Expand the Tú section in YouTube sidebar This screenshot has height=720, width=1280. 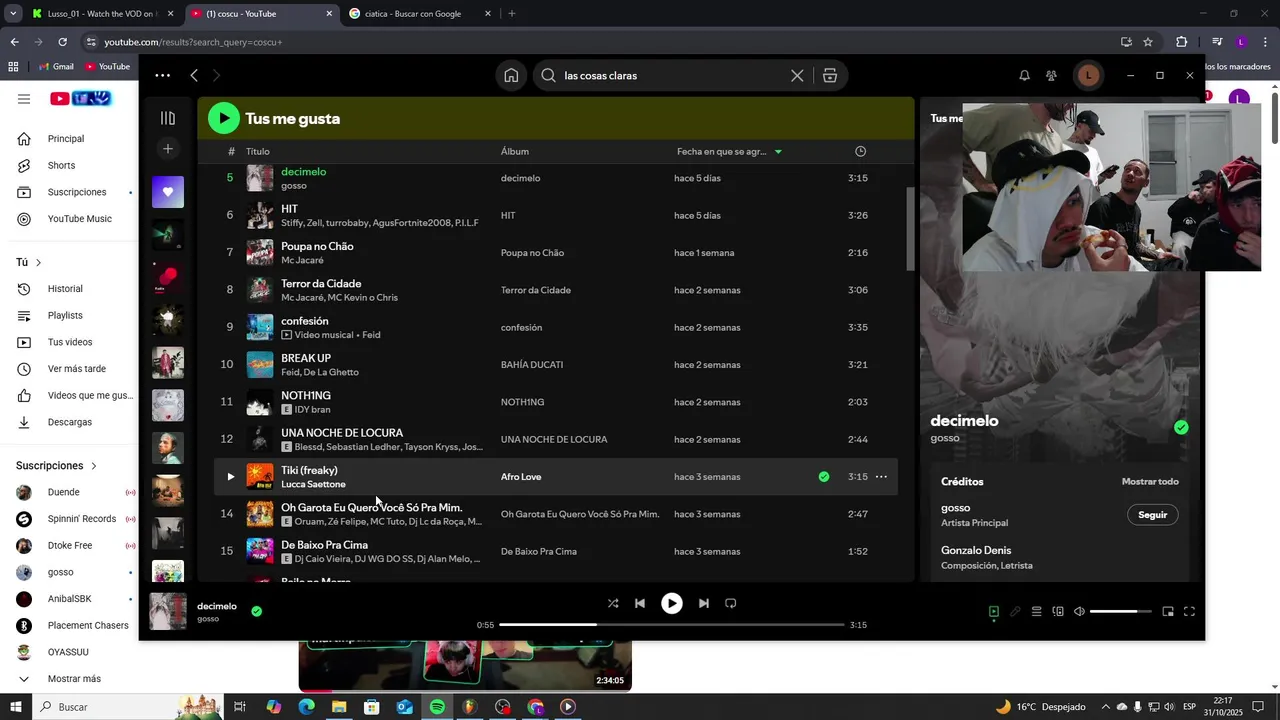click(29, 262)
